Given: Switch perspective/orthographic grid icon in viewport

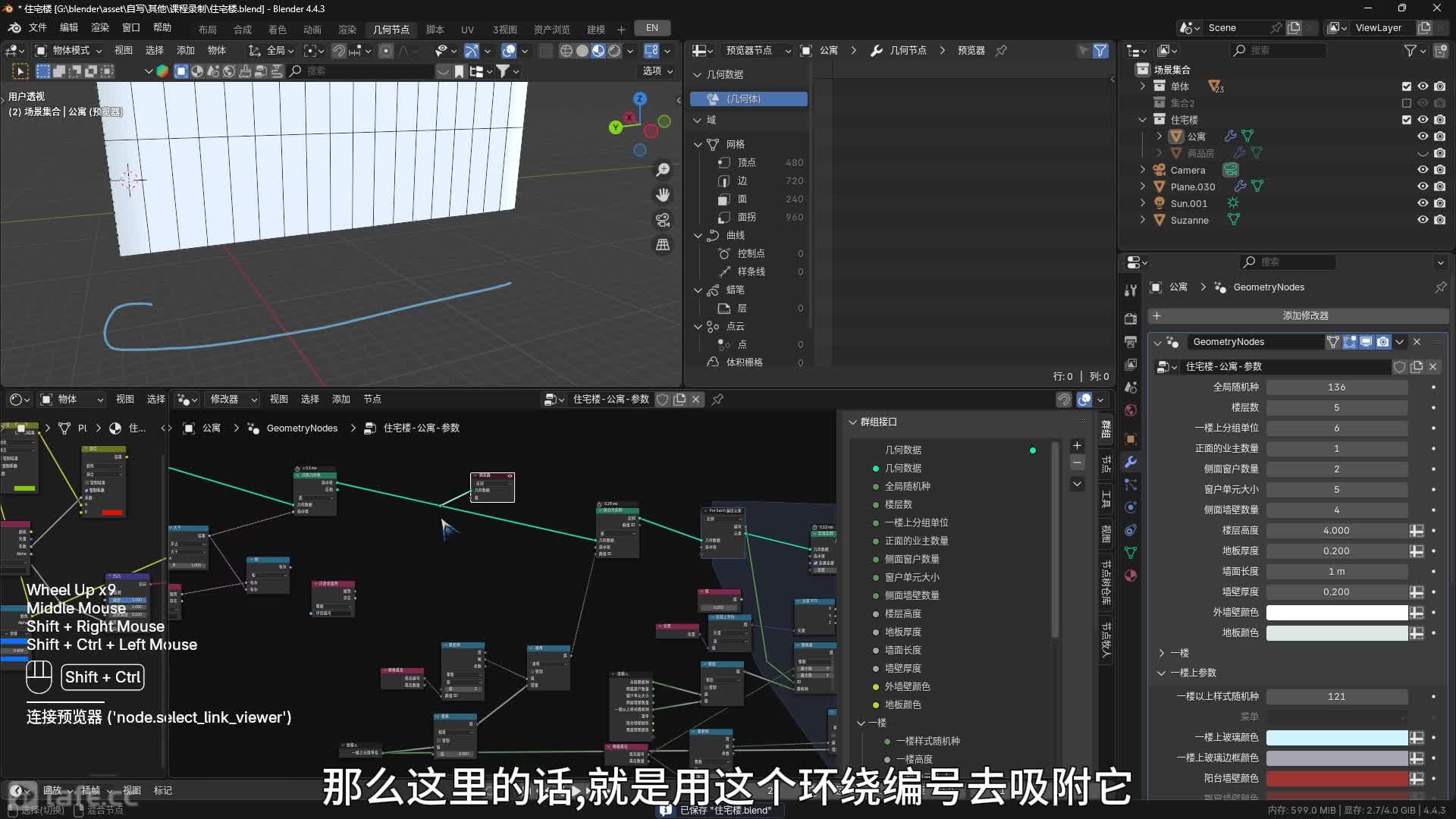Looking at the screenshot, I should pos(663,244).
